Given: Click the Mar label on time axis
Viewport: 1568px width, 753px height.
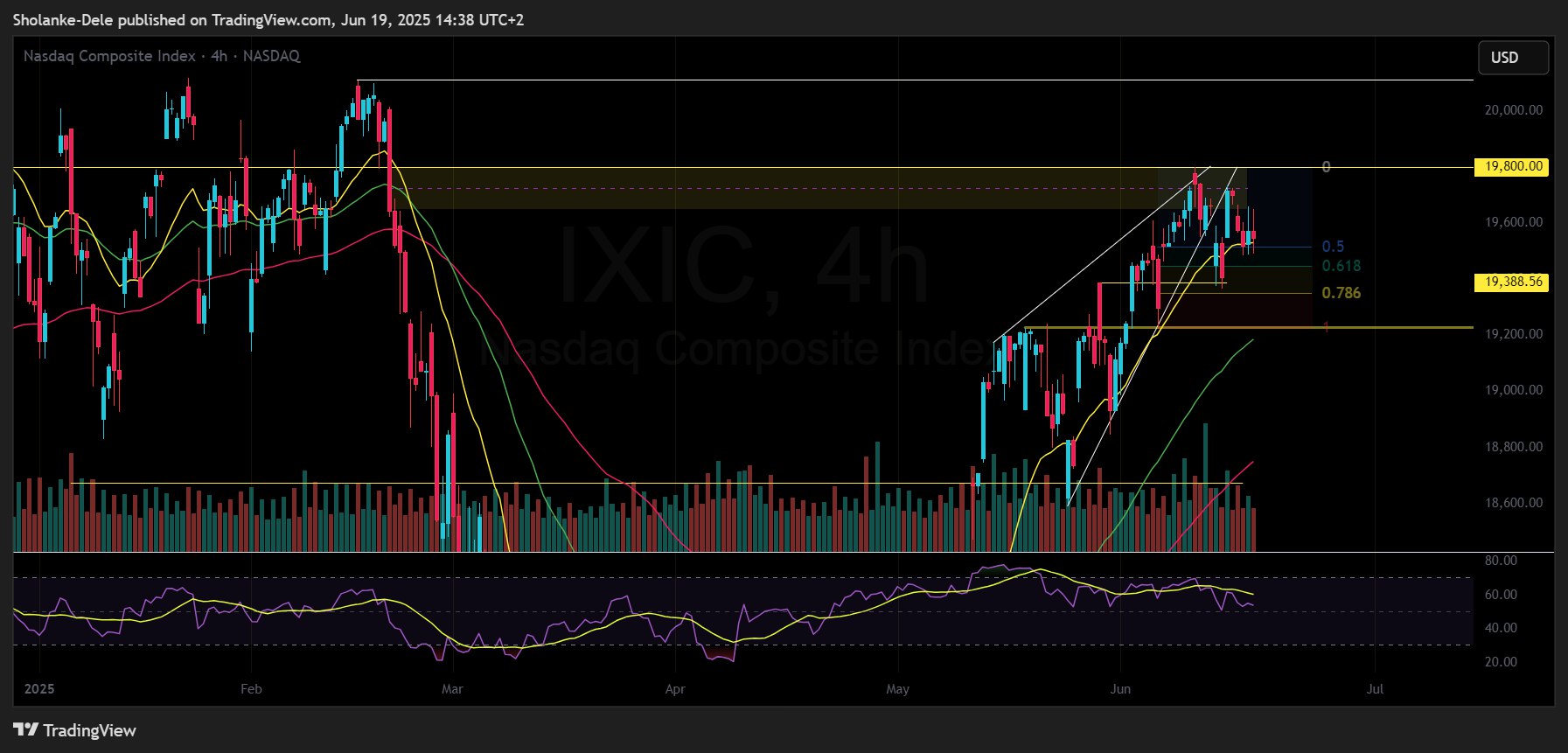Looking at the screenshot, I should (452, 689).
